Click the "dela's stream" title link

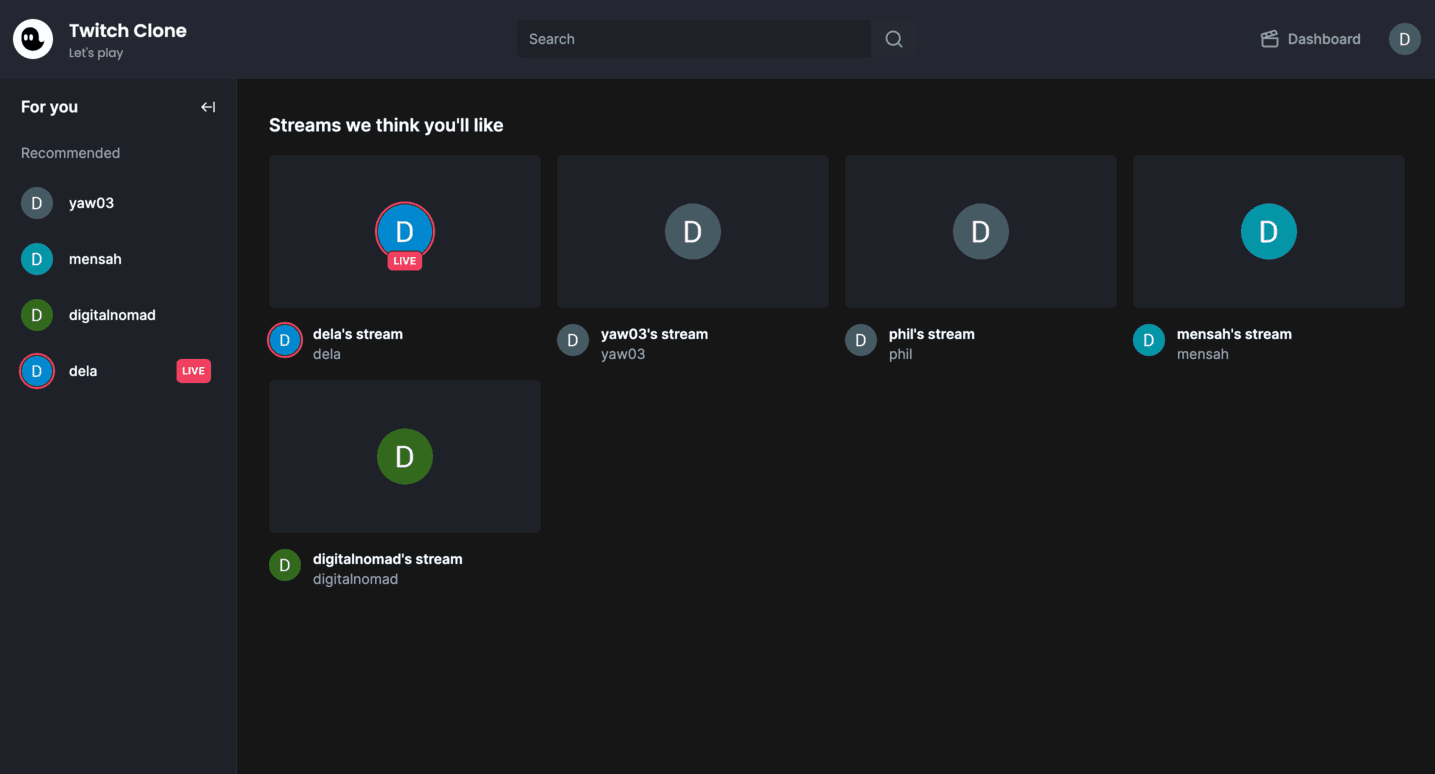(358, 334)
